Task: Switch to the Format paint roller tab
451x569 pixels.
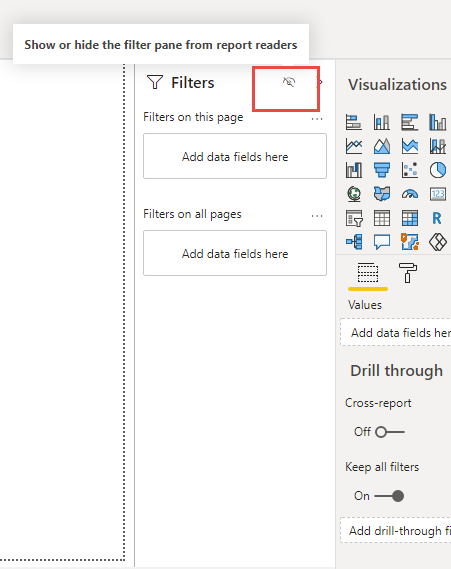Action: tap(407, 273)
